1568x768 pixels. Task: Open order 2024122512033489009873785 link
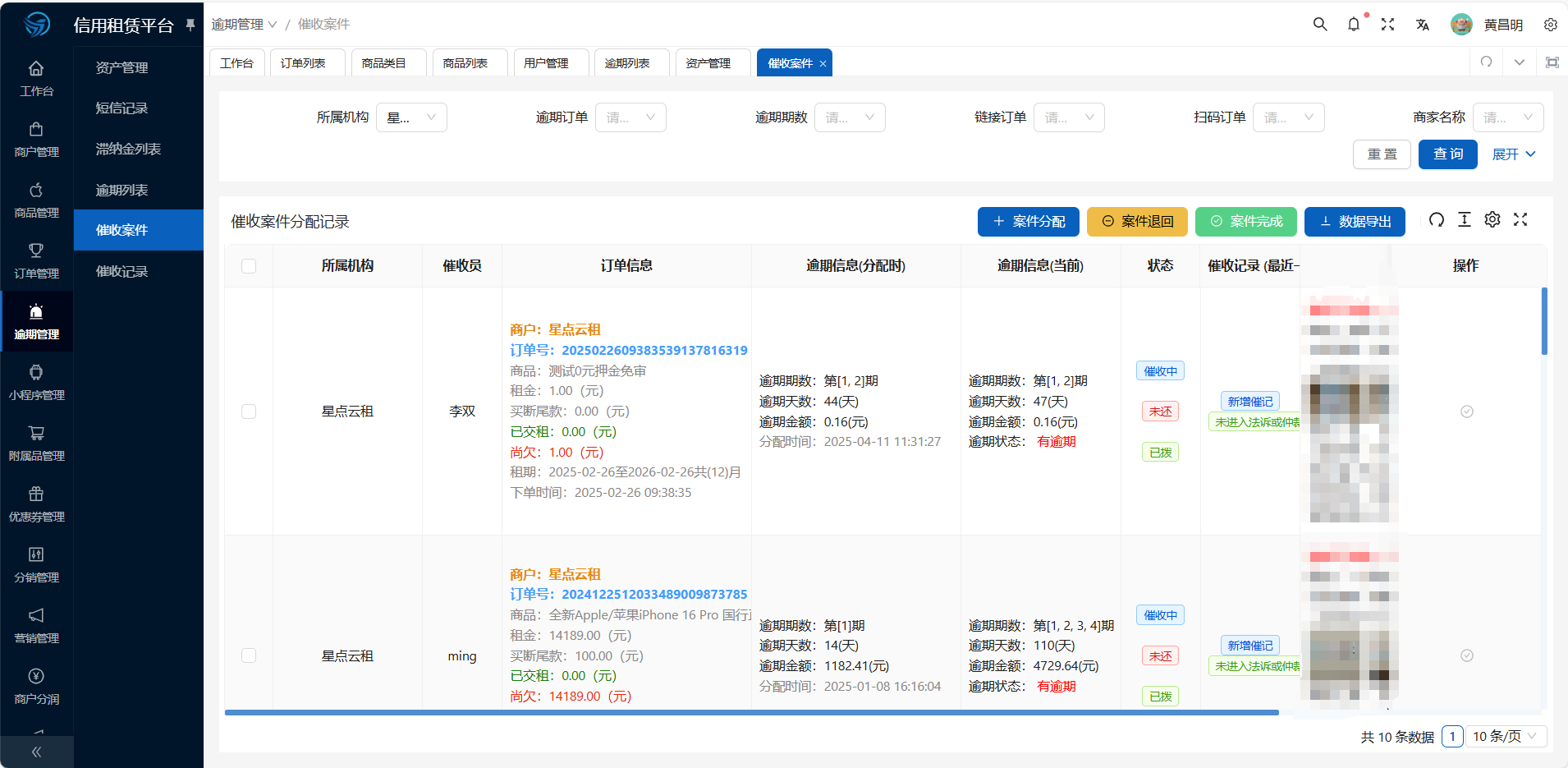pyautogui.click(x=653, y=594)
